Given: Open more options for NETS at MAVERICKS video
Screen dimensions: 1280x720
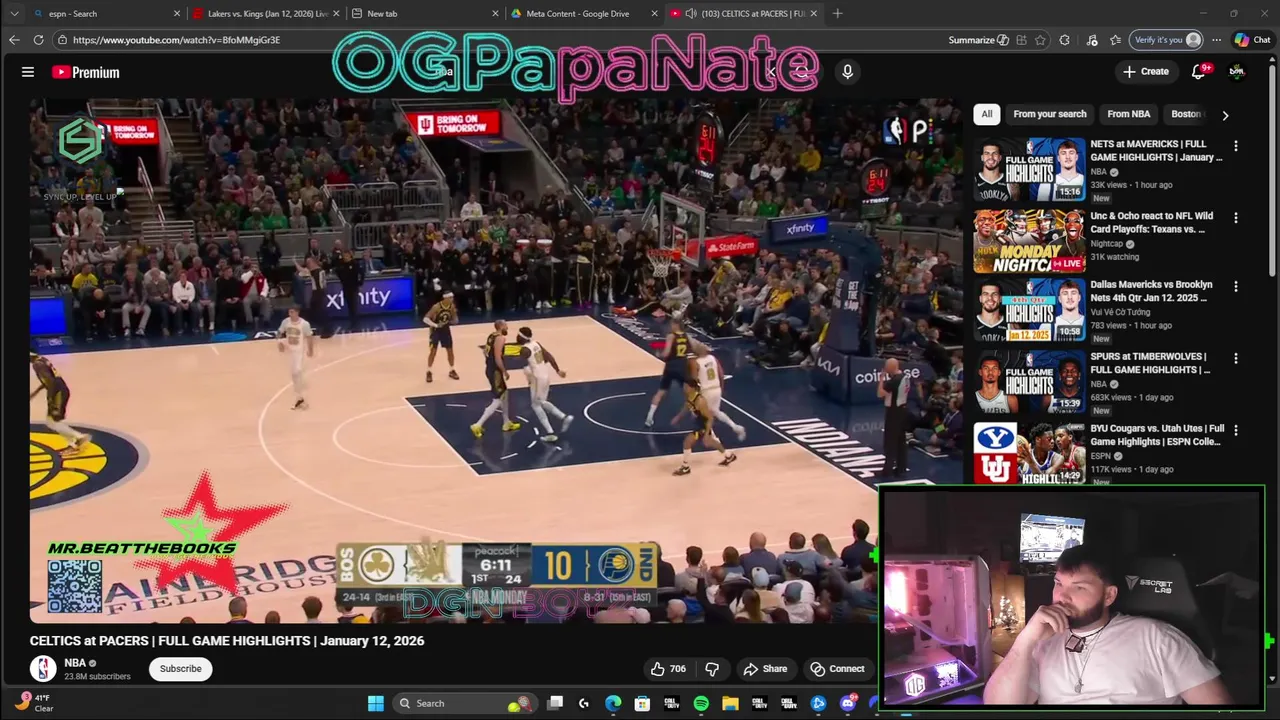Looking at the screenshot, I should pos(1236,146).
